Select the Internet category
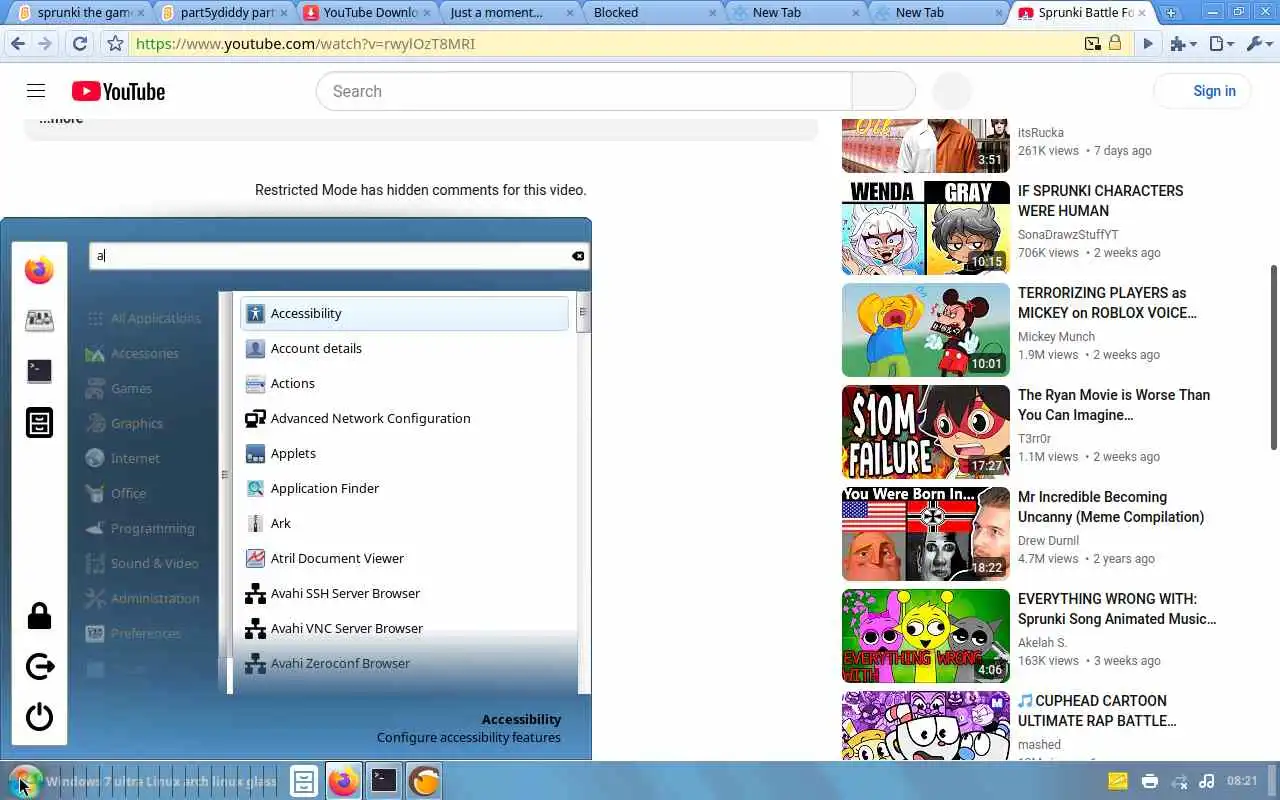 (x=124, y=458)
